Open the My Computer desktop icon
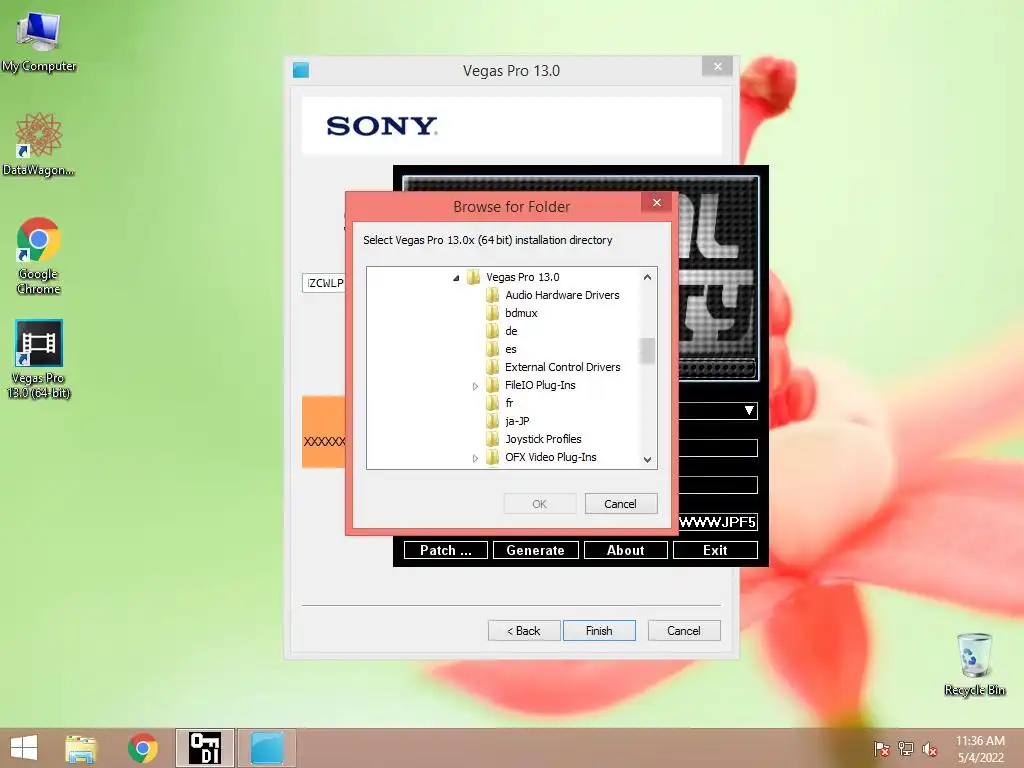1024x768 pixels. (x=39, y=40)
